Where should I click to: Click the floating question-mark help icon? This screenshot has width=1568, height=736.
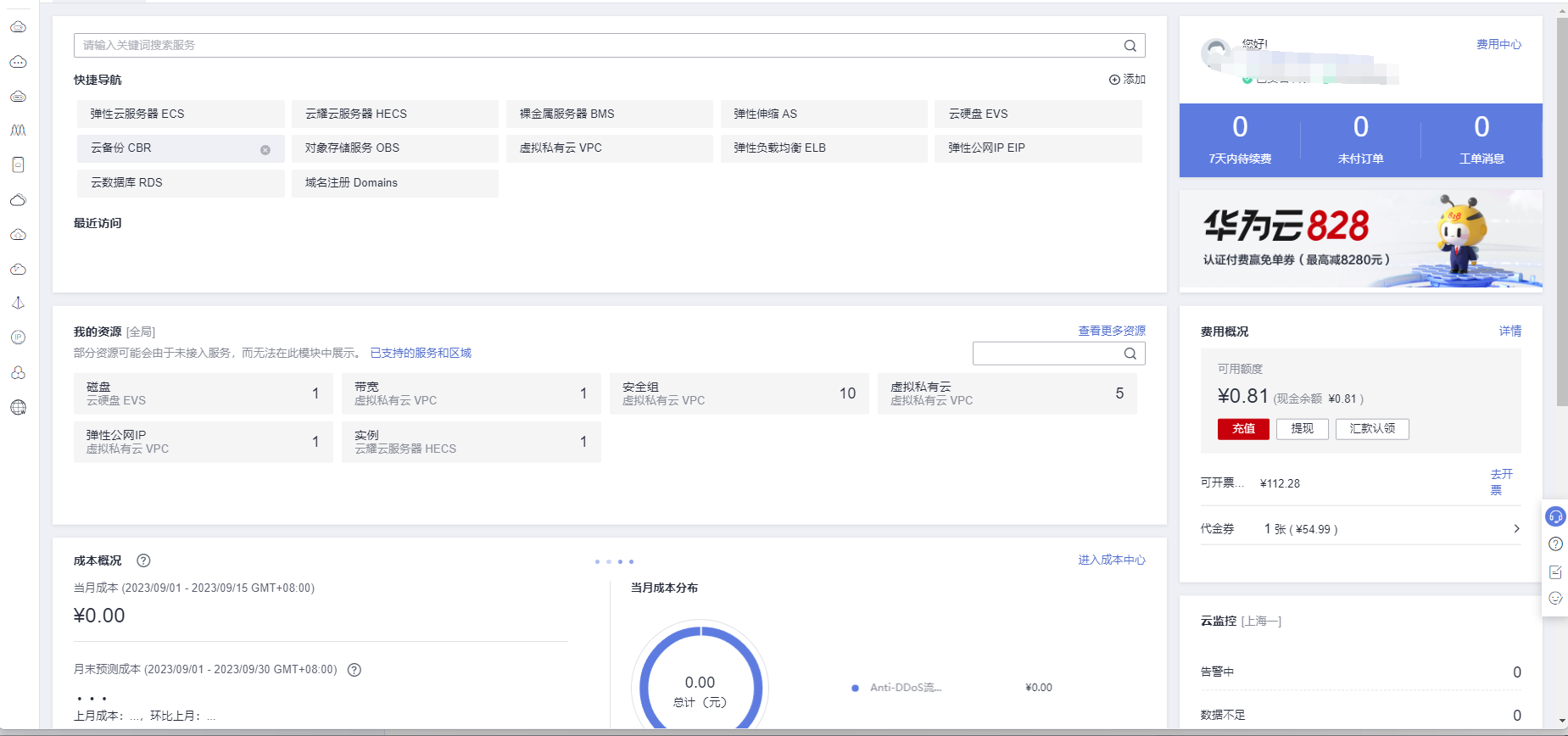(x=1555, y=544)
